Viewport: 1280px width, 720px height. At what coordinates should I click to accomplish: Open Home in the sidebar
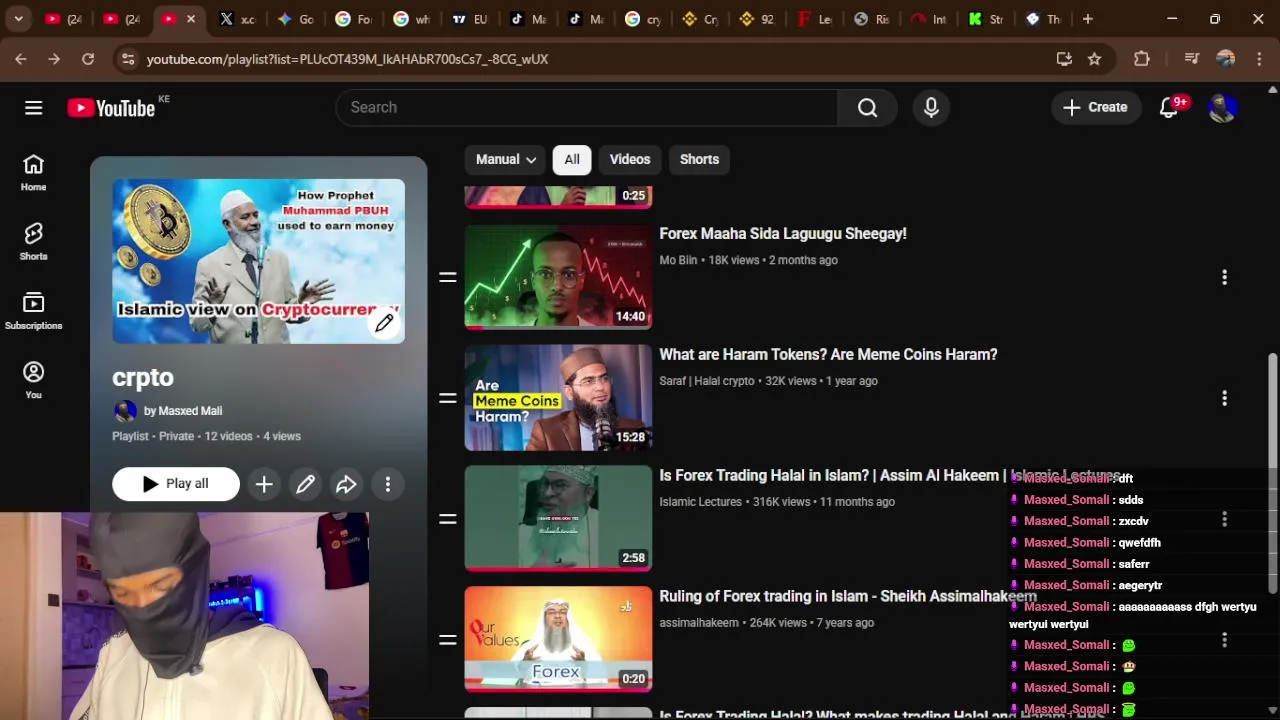33,173
